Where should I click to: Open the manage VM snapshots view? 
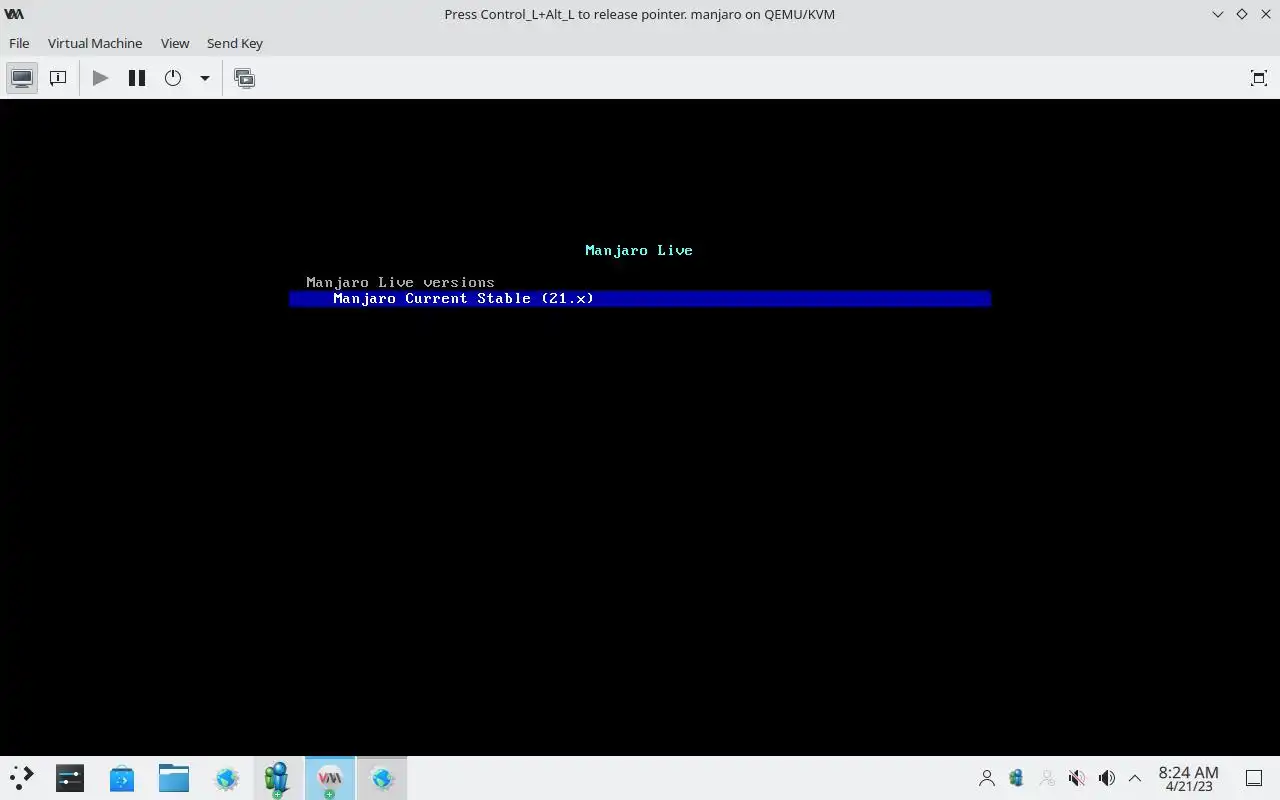[x=244, y=78]
